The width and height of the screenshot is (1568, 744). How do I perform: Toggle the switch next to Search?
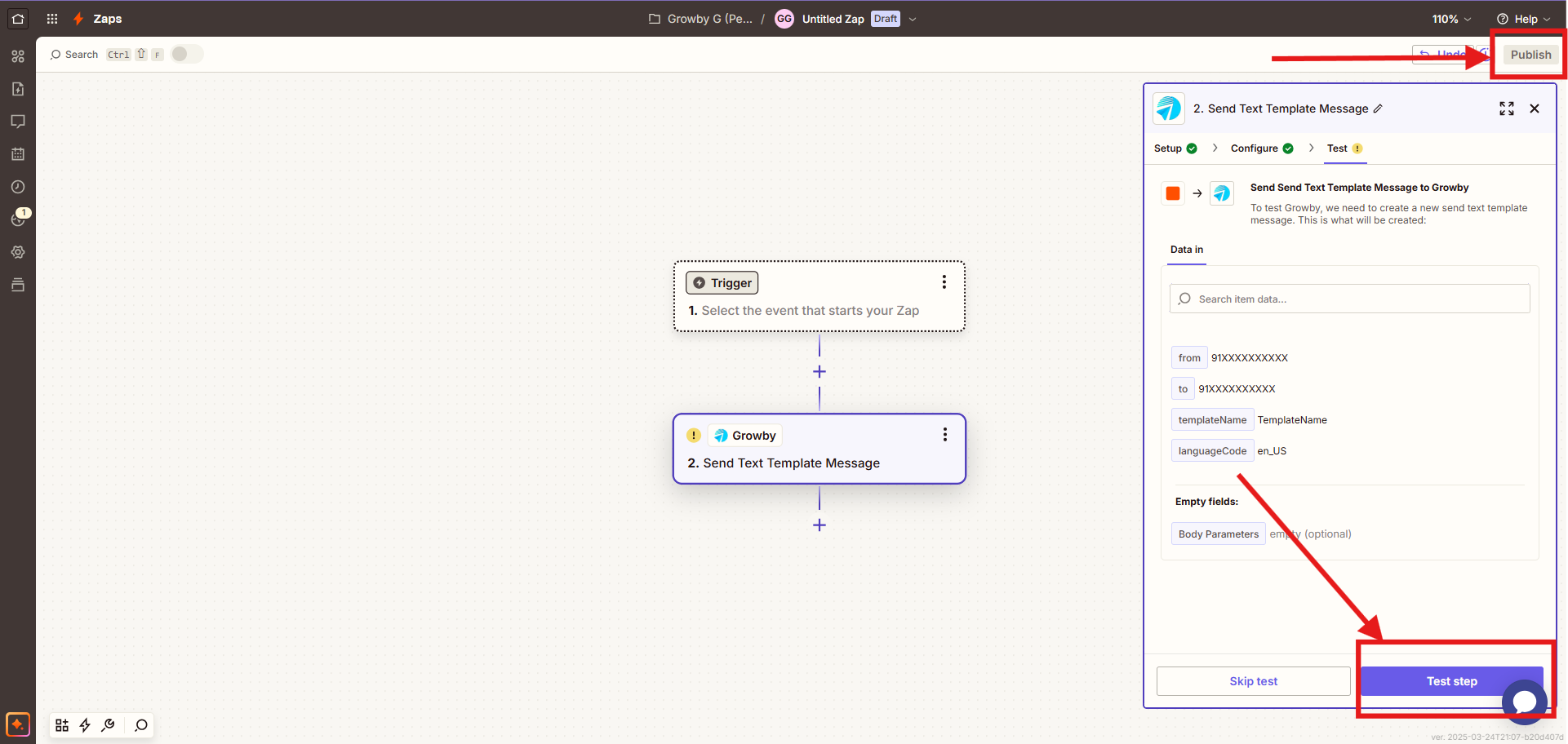pos(186,54)
